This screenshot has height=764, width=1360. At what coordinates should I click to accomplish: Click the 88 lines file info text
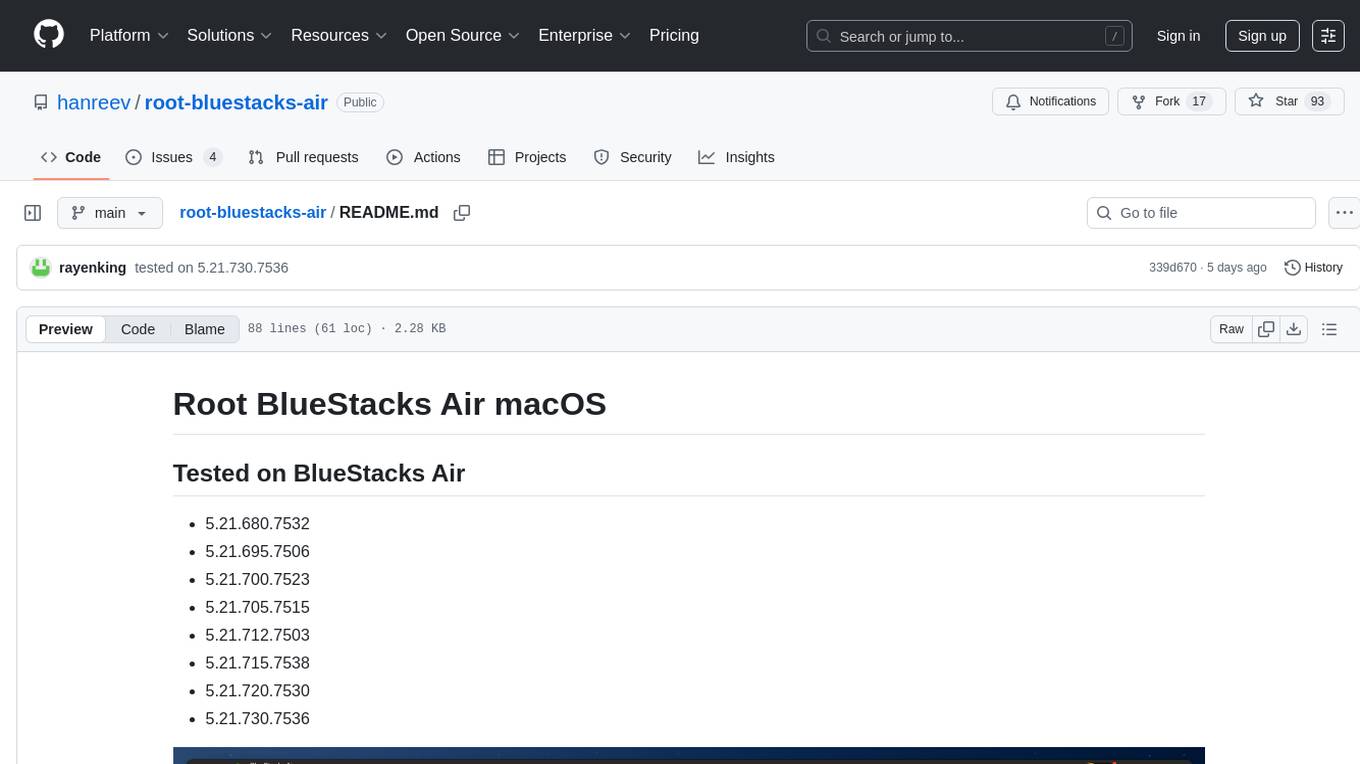tap(346, 329)
